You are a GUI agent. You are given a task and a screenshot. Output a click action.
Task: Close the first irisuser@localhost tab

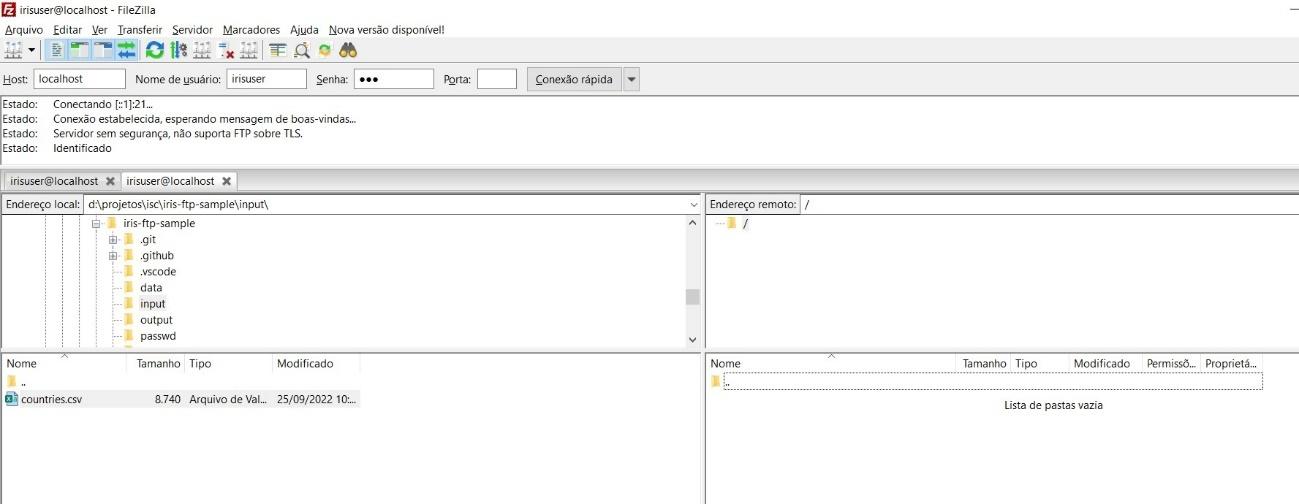110,181
